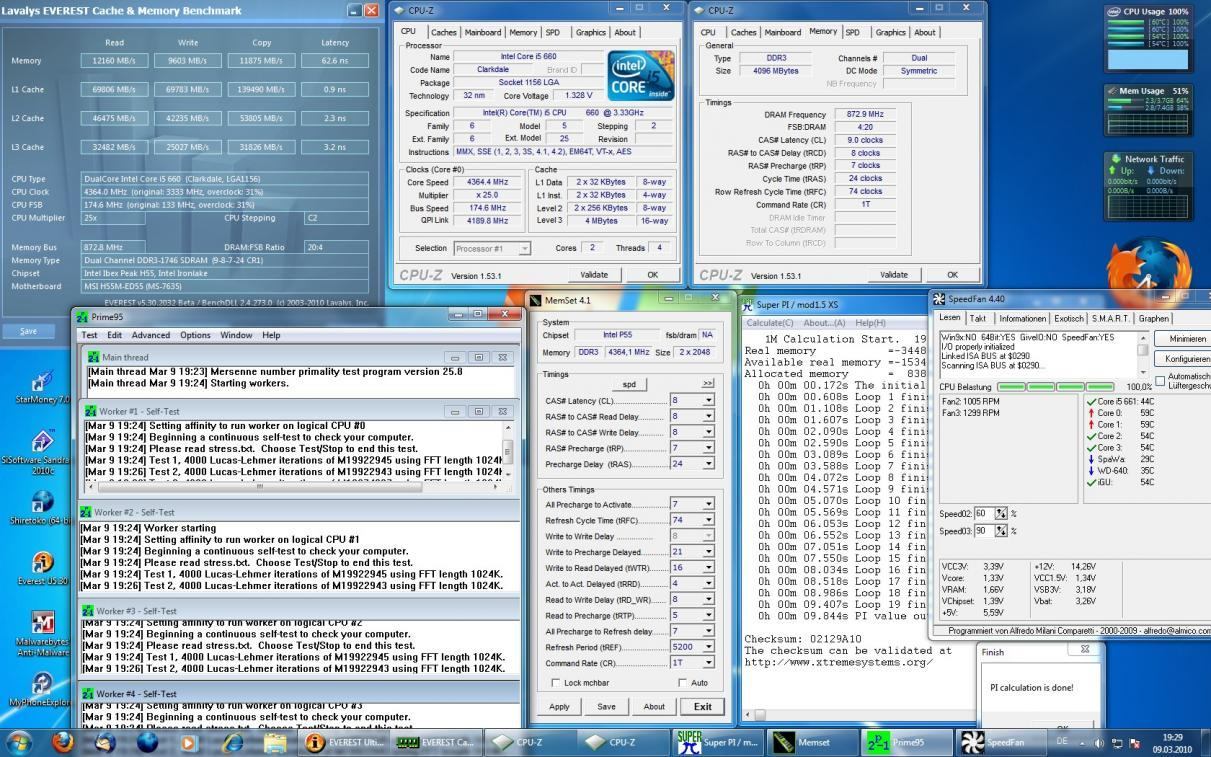1211x757 pixels.
Task: Enable Lock mchbar checkbox in MemSet
Action: [556, 682]
